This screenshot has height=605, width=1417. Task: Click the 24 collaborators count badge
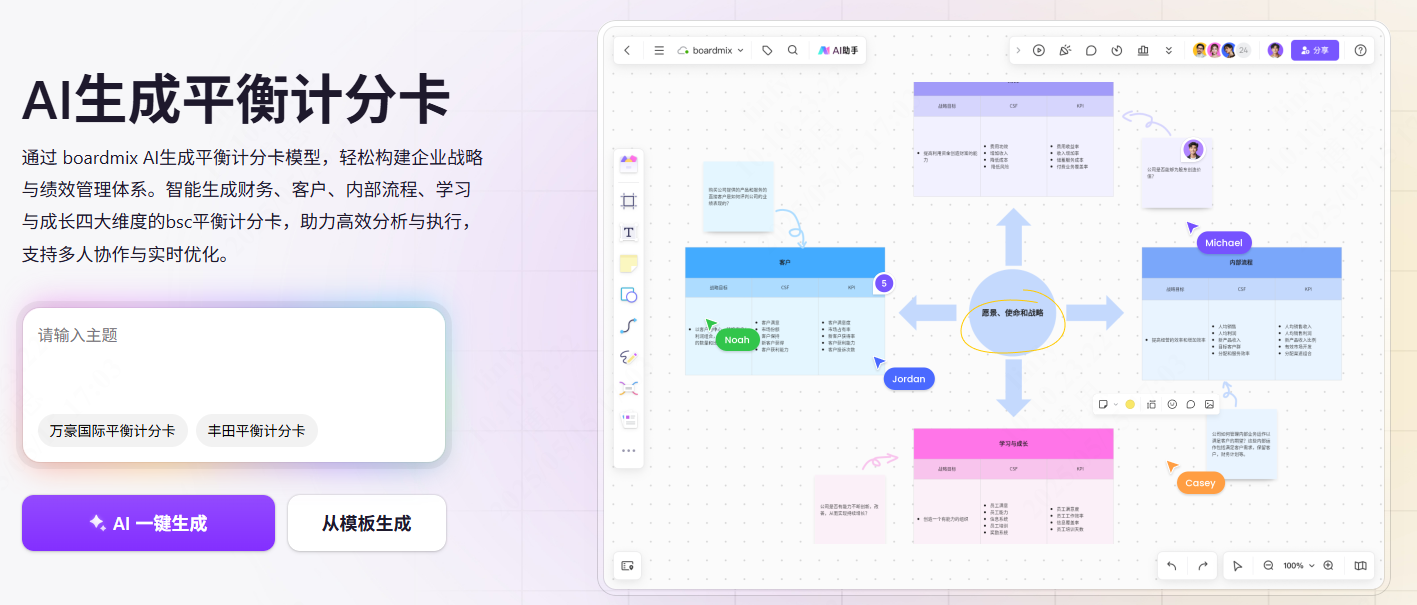[x=1243, y=50]
